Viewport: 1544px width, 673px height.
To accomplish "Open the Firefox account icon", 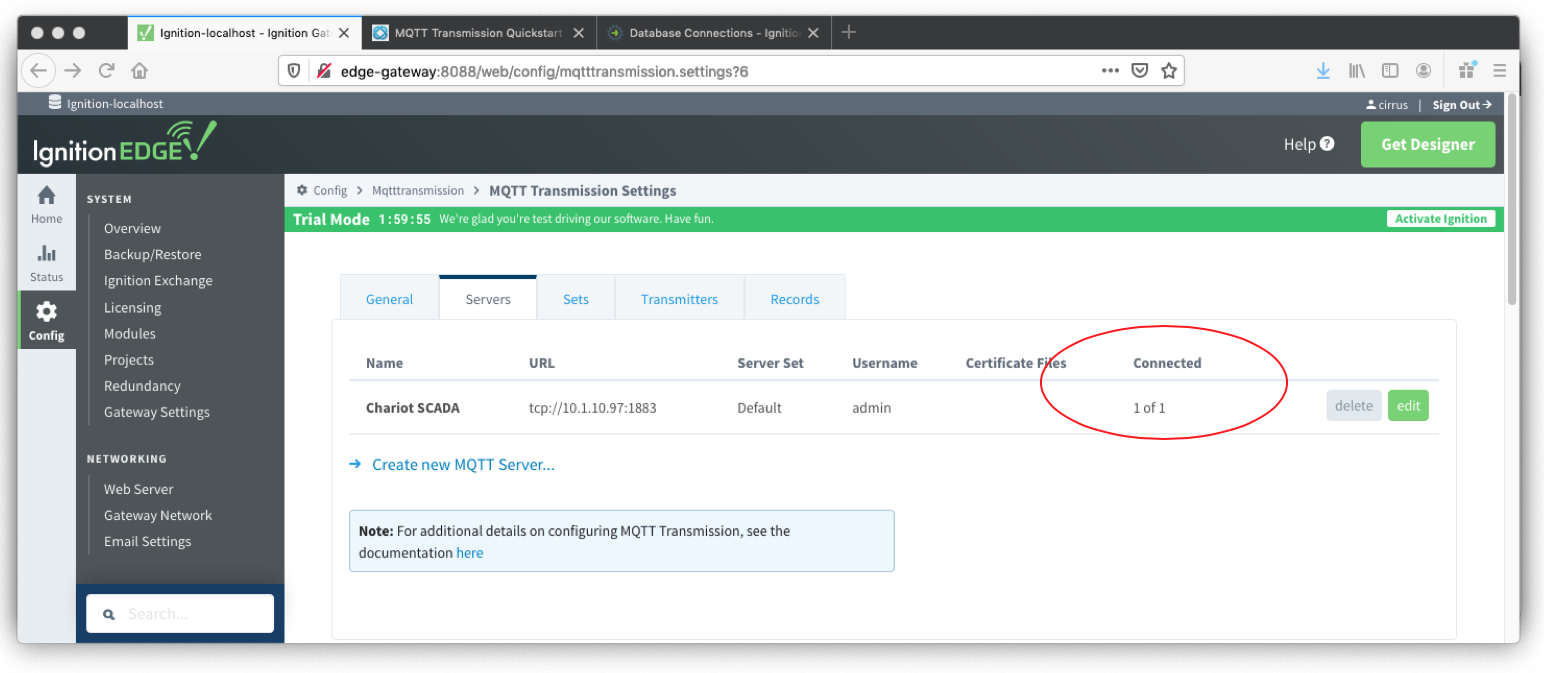I will (1423, 71).
